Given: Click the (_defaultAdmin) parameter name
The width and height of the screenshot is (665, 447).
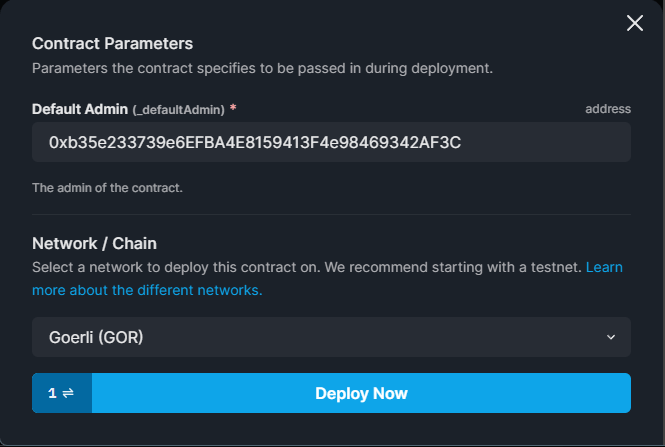Looking at the screenshot, I should [x=179, y=110].
